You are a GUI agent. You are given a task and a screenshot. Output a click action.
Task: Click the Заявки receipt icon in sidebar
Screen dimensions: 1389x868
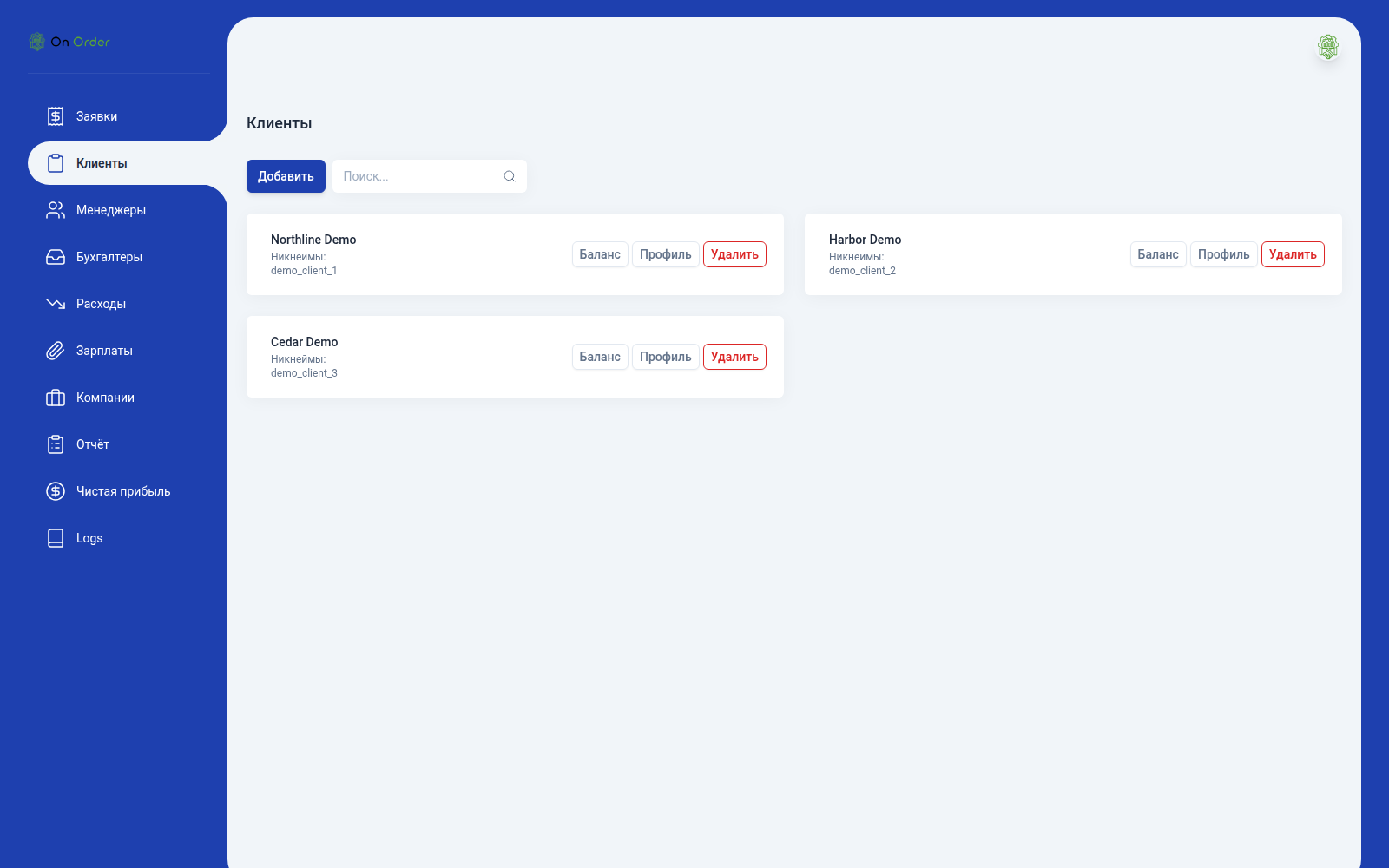point(56,116)
